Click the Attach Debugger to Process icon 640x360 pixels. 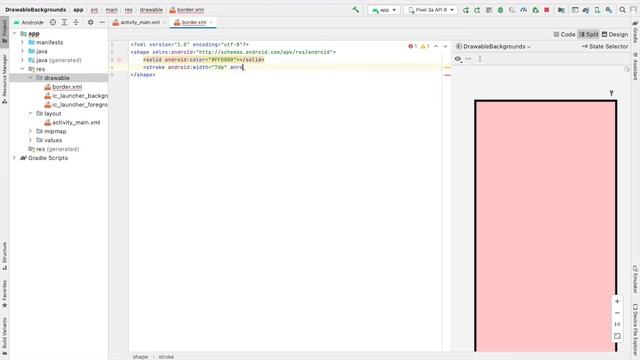coord(536,10)
